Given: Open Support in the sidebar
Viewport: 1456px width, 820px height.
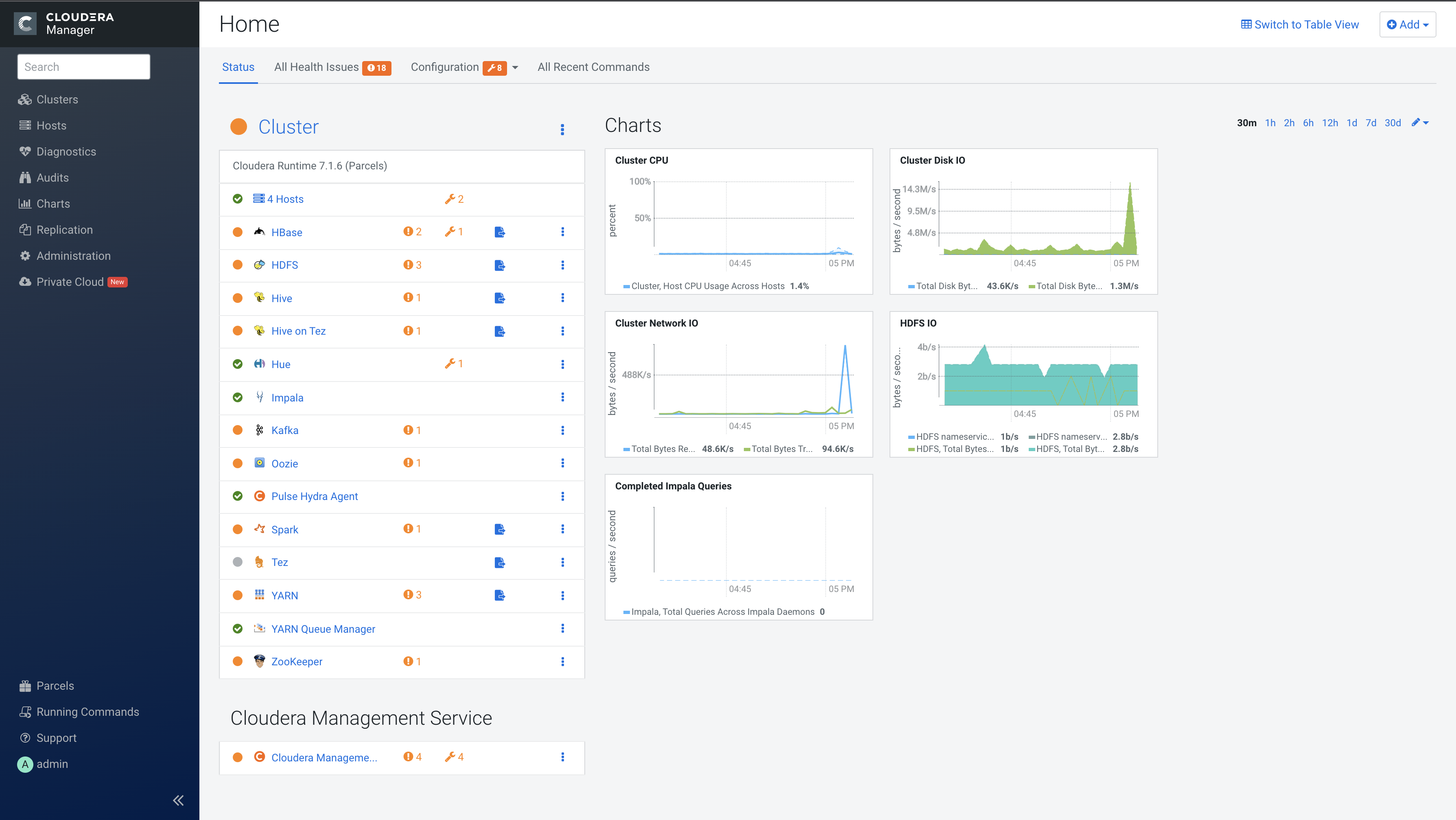Looking at the screenshot, I should [48, 737].
